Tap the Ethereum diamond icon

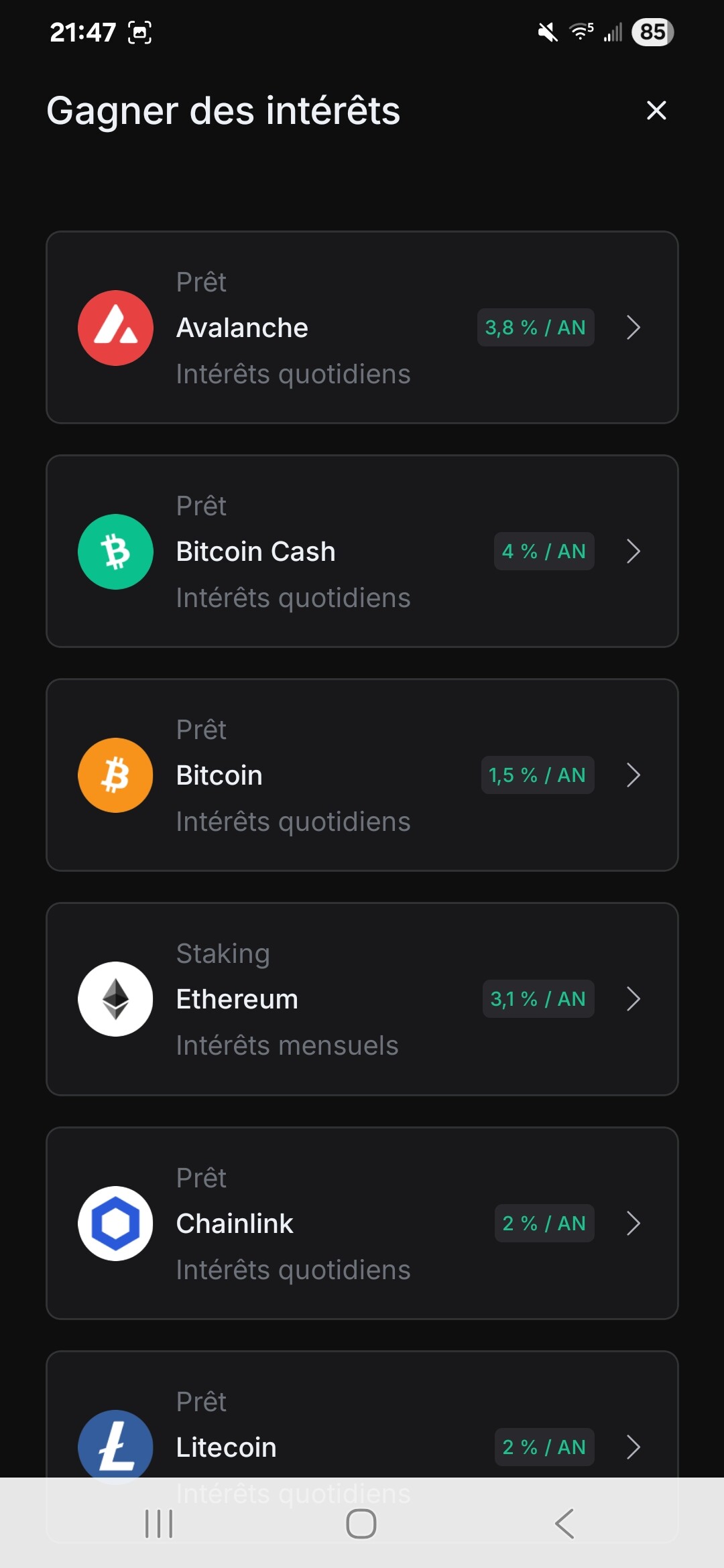[x=115, y=999]
